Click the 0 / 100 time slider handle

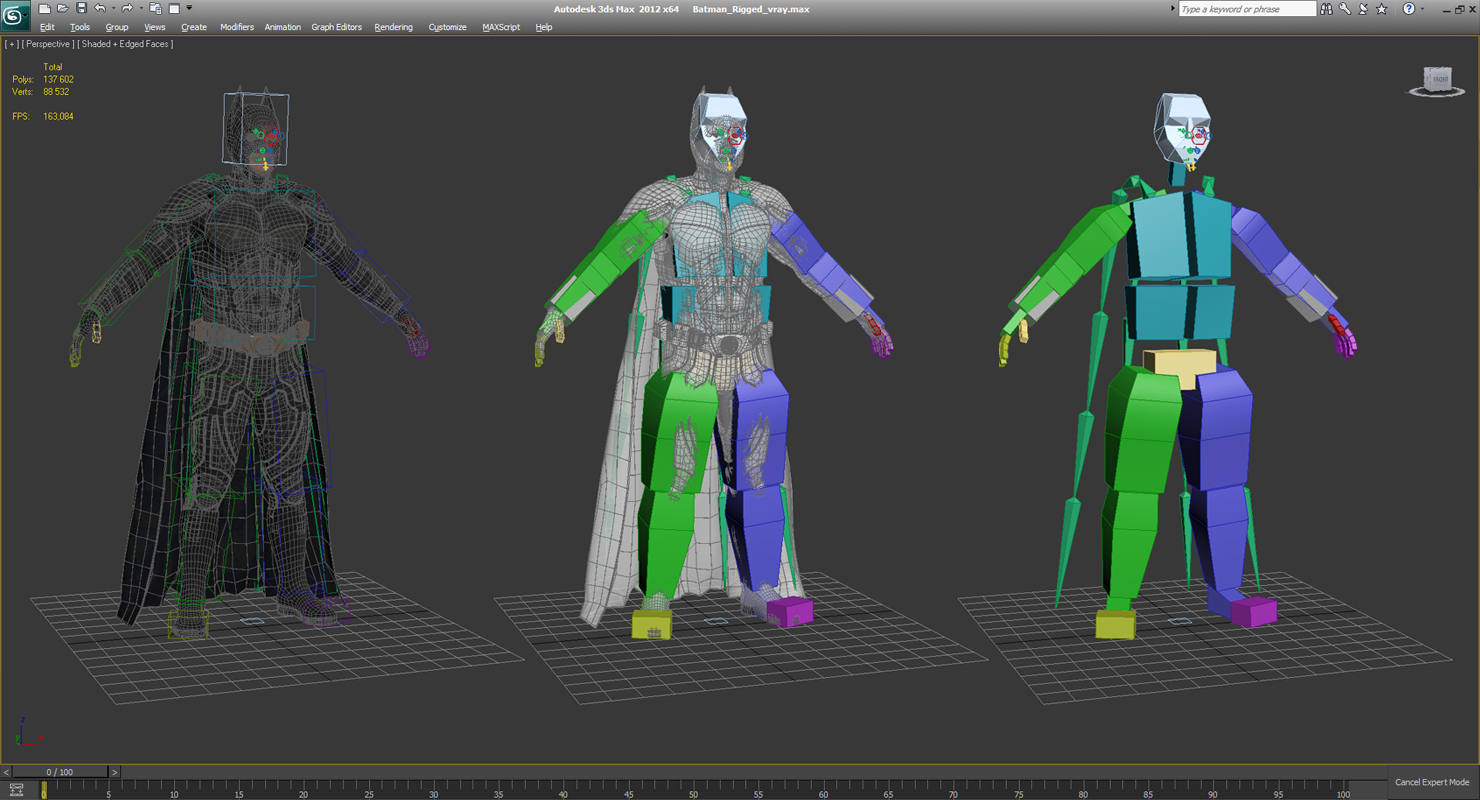(59, 772)
